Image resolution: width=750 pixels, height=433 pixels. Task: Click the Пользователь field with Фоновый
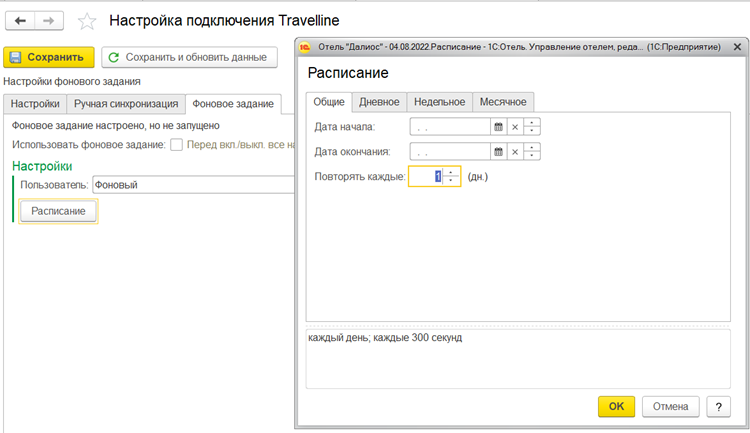193,185
